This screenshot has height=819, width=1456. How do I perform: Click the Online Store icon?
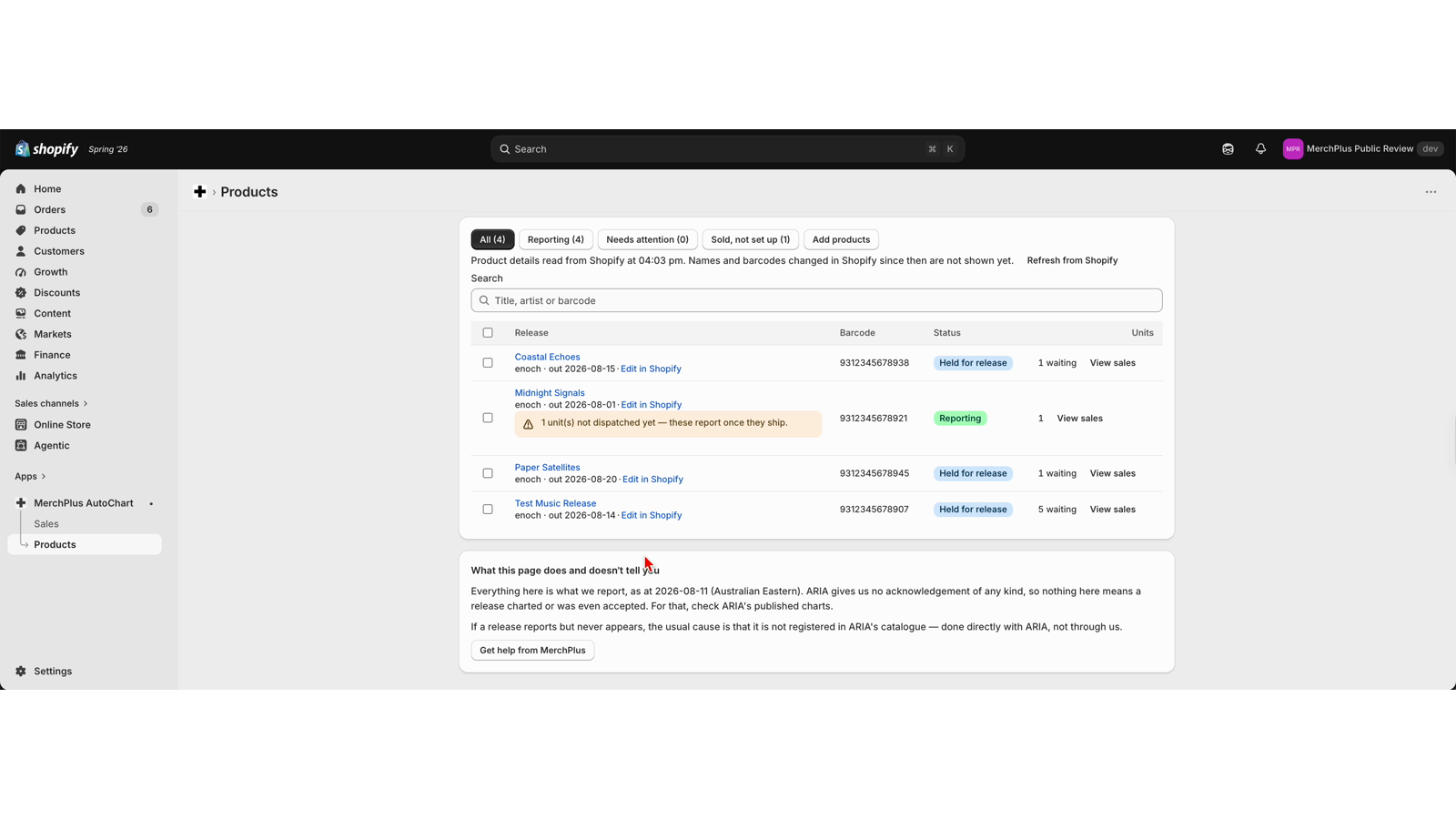(21, 425)
